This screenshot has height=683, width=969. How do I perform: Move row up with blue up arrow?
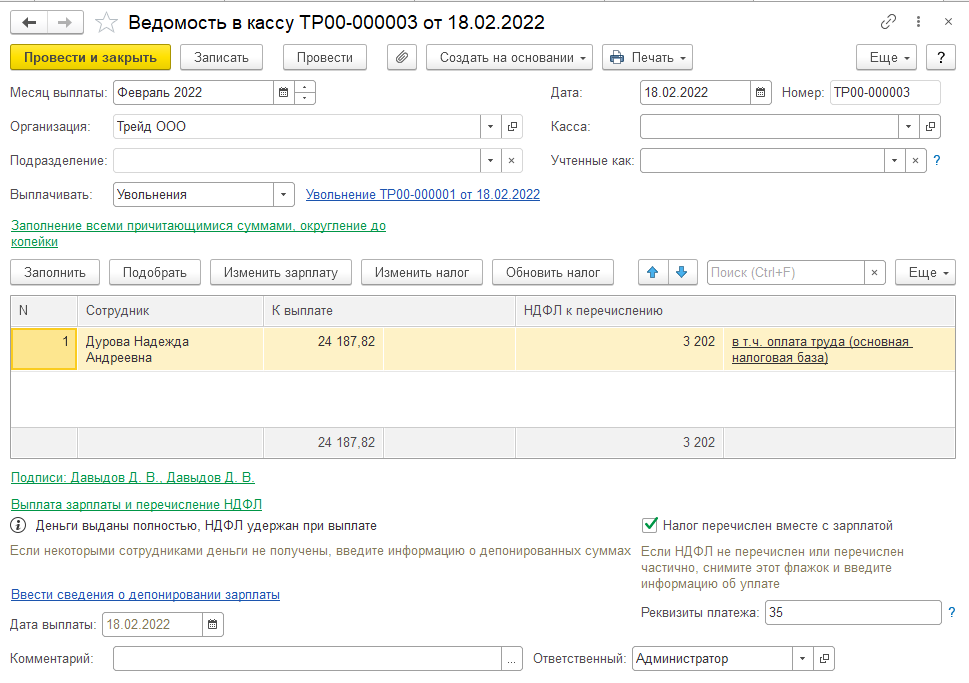(653, 273)
